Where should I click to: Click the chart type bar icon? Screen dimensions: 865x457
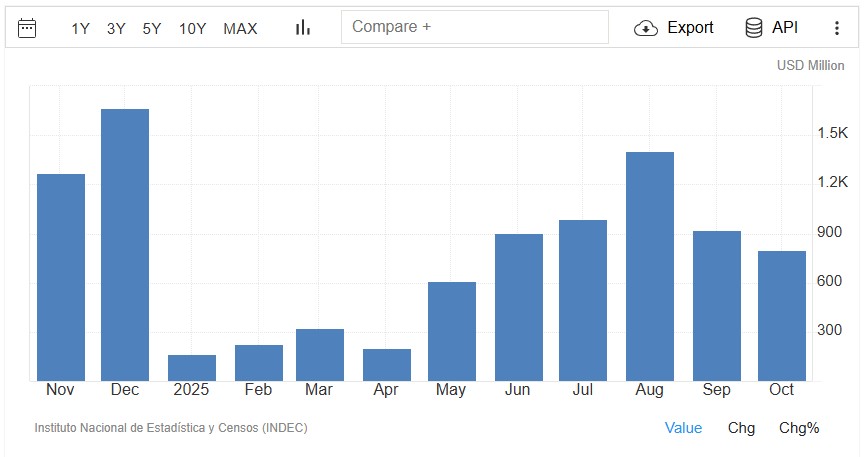pyautogui.click(x=303, y=28)
